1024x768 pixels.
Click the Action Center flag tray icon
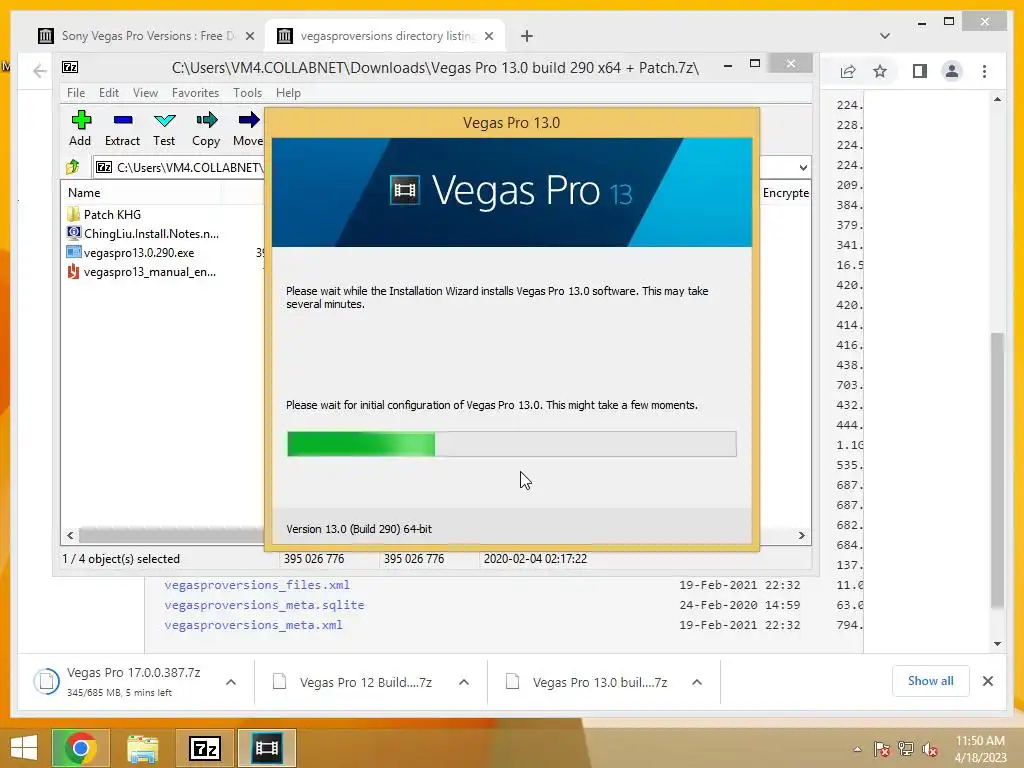[881, 749]
